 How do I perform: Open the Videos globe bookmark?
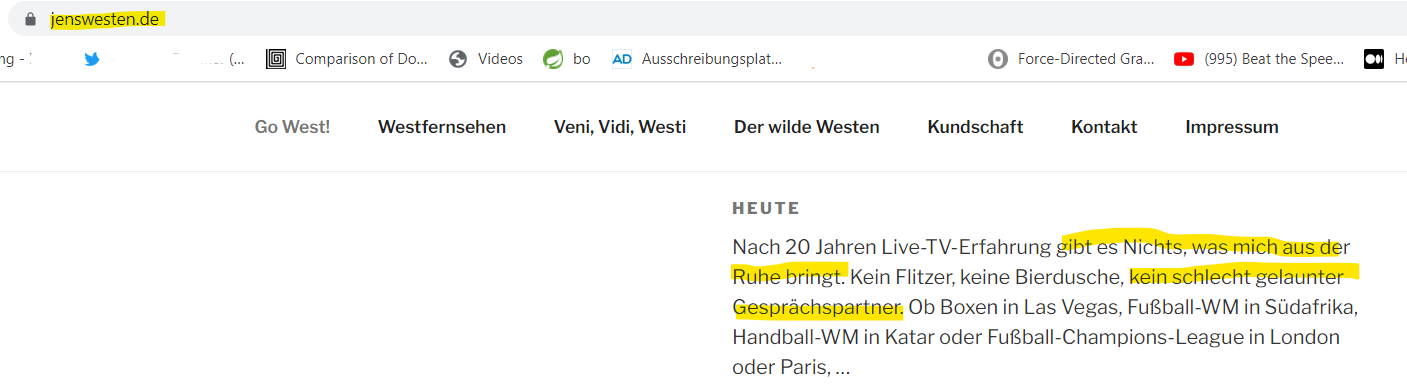coord(486,59)
